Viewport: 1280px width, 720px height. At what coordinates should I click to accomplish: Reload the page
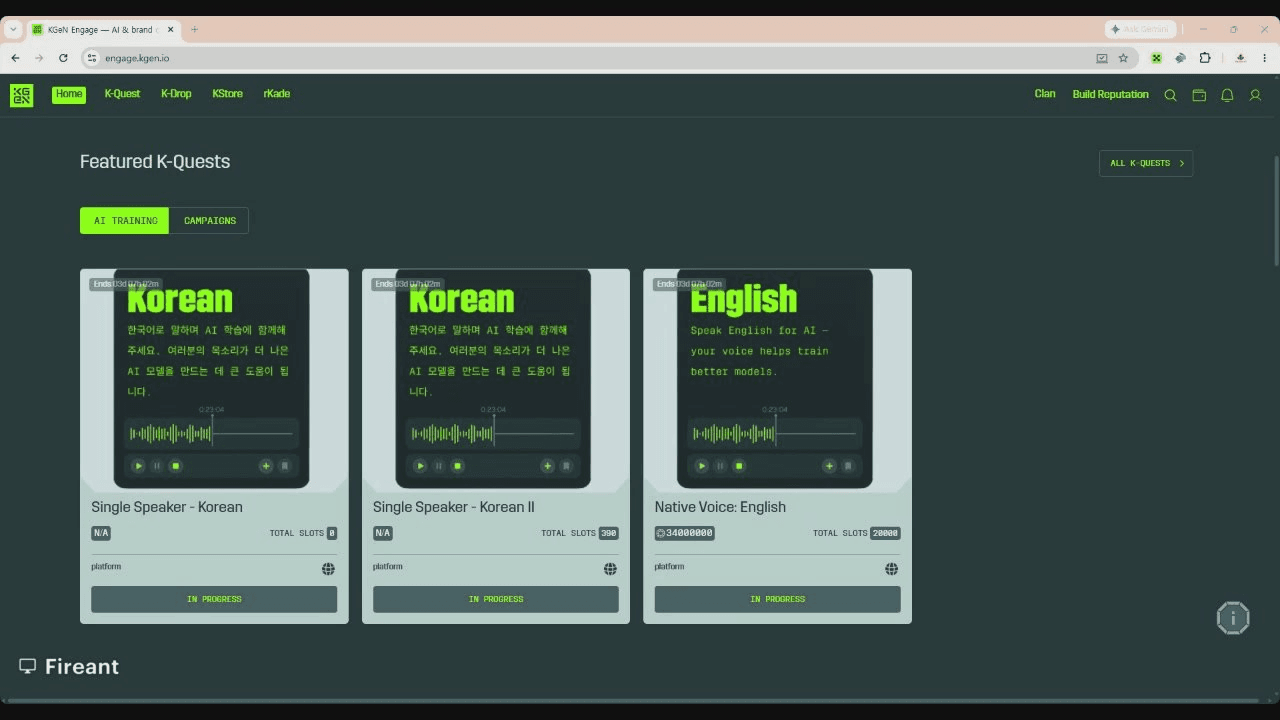tap(63, 58)
